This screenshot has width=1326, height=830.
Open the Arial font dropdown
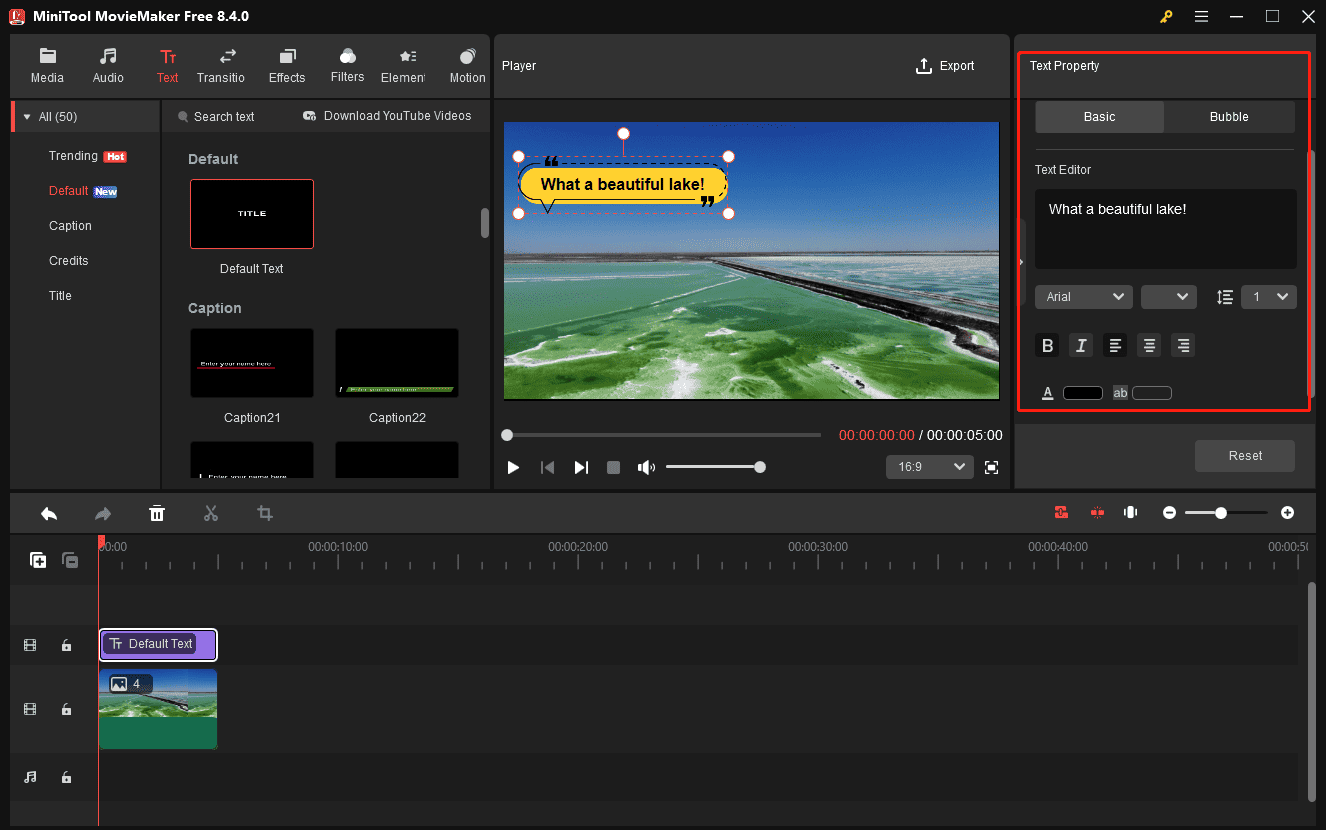click(1083, 296)
